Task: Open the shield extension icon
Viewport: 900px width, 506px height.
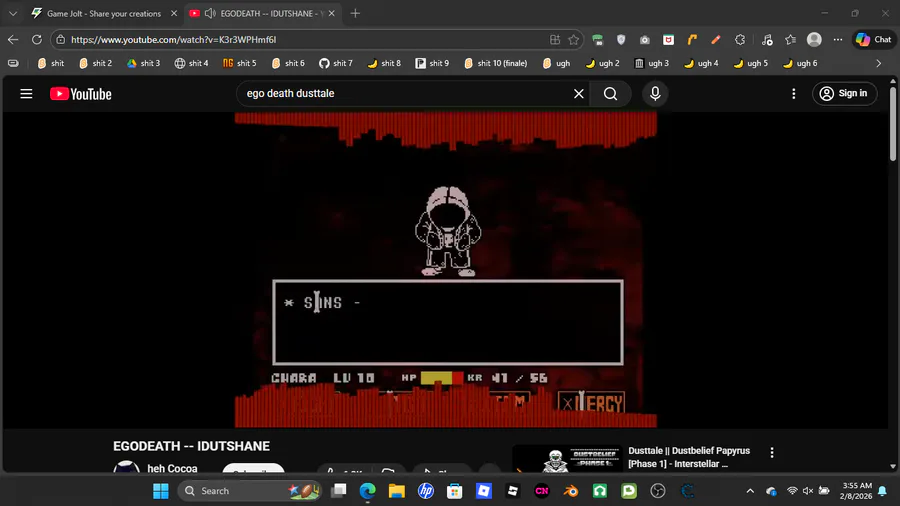Action: (x=621, y=40)
